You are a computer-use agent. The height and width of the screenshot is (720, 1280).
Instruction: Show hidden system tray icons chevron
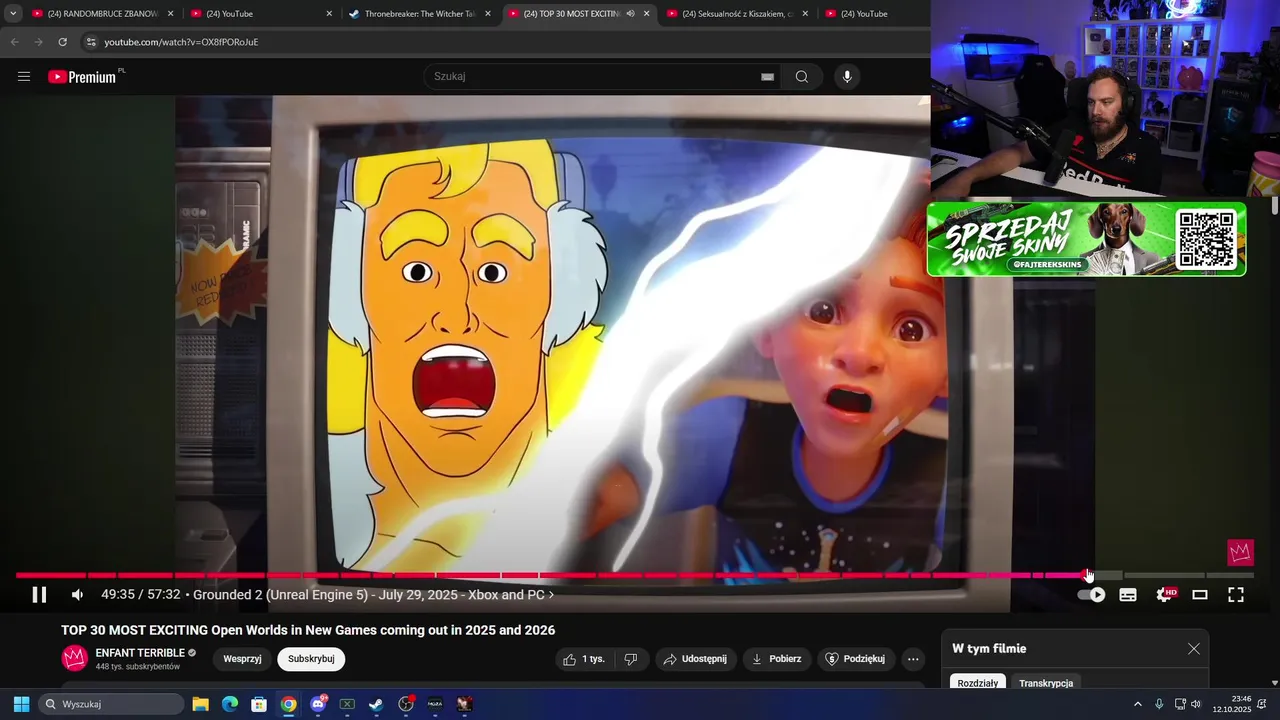1137,704
